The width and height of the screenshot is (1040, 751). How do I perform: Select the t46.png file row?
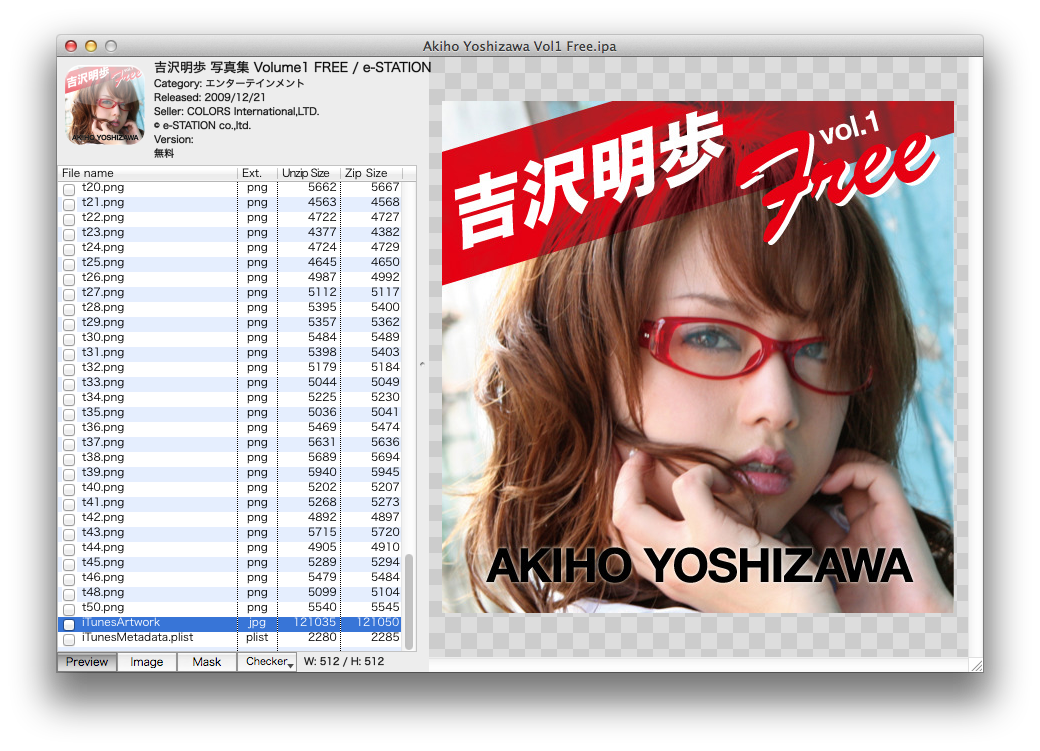(230, 577)
